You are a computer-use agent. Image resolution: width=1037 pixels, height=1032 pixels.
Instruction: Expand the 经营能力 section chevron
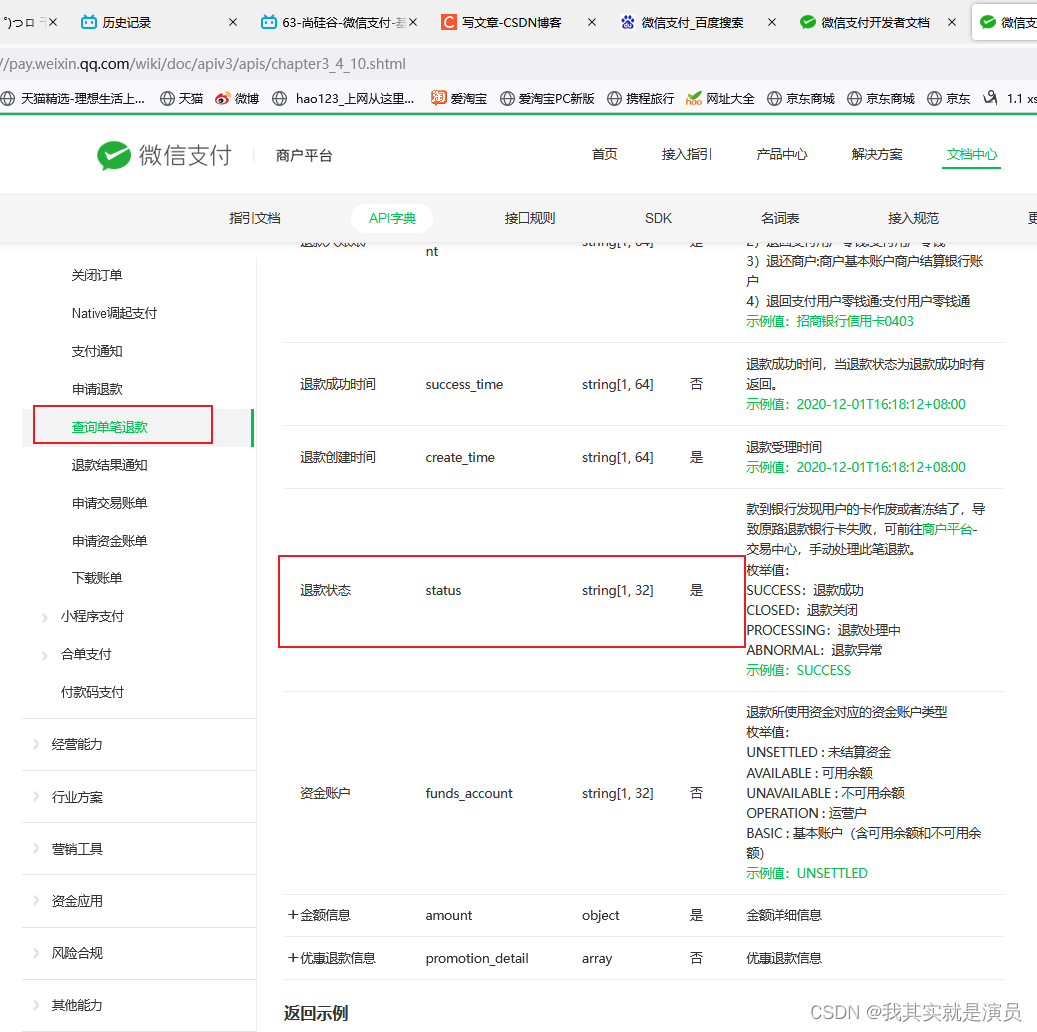pos(36,744)
